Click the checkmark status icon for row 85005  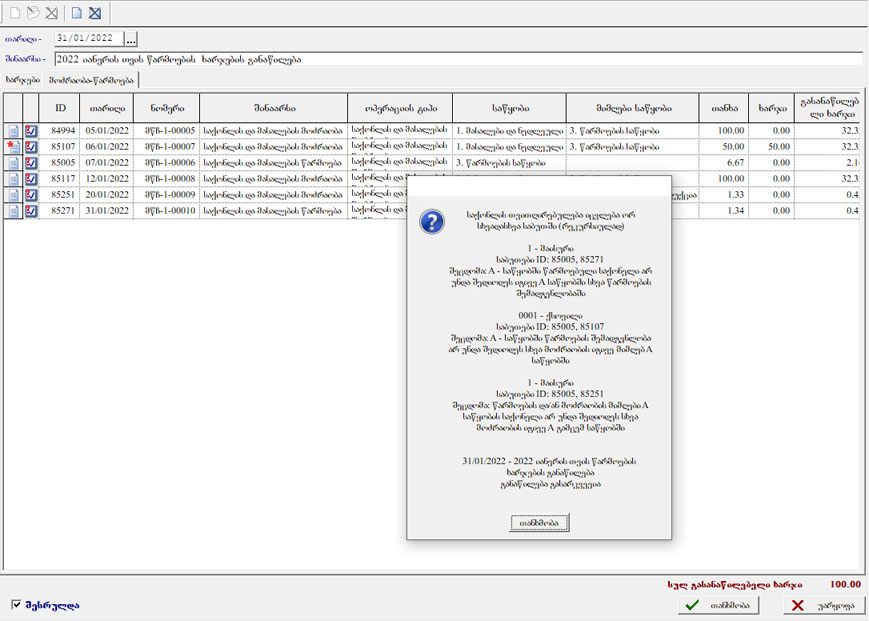click(x=31, y=163)
